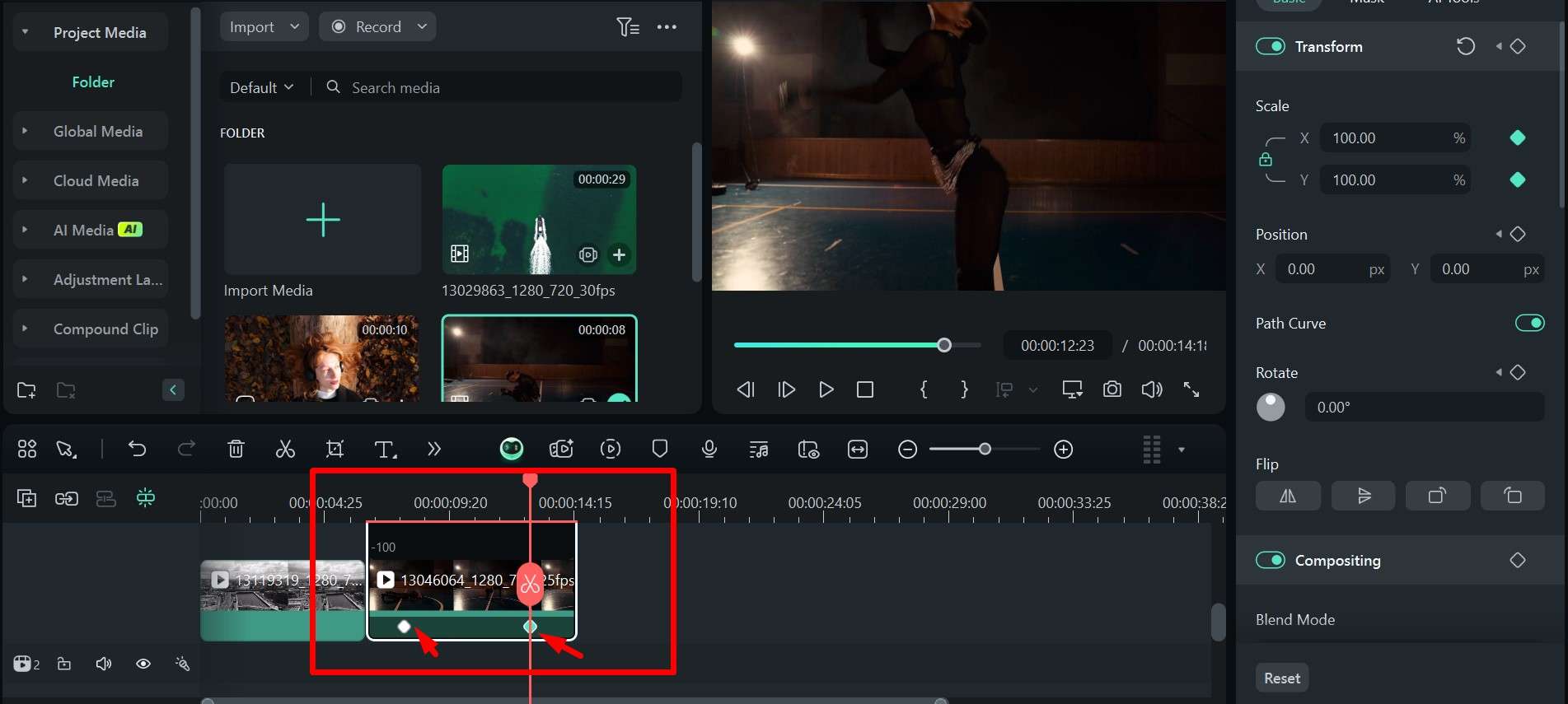Click the flip vertical button

point(1363,496)
